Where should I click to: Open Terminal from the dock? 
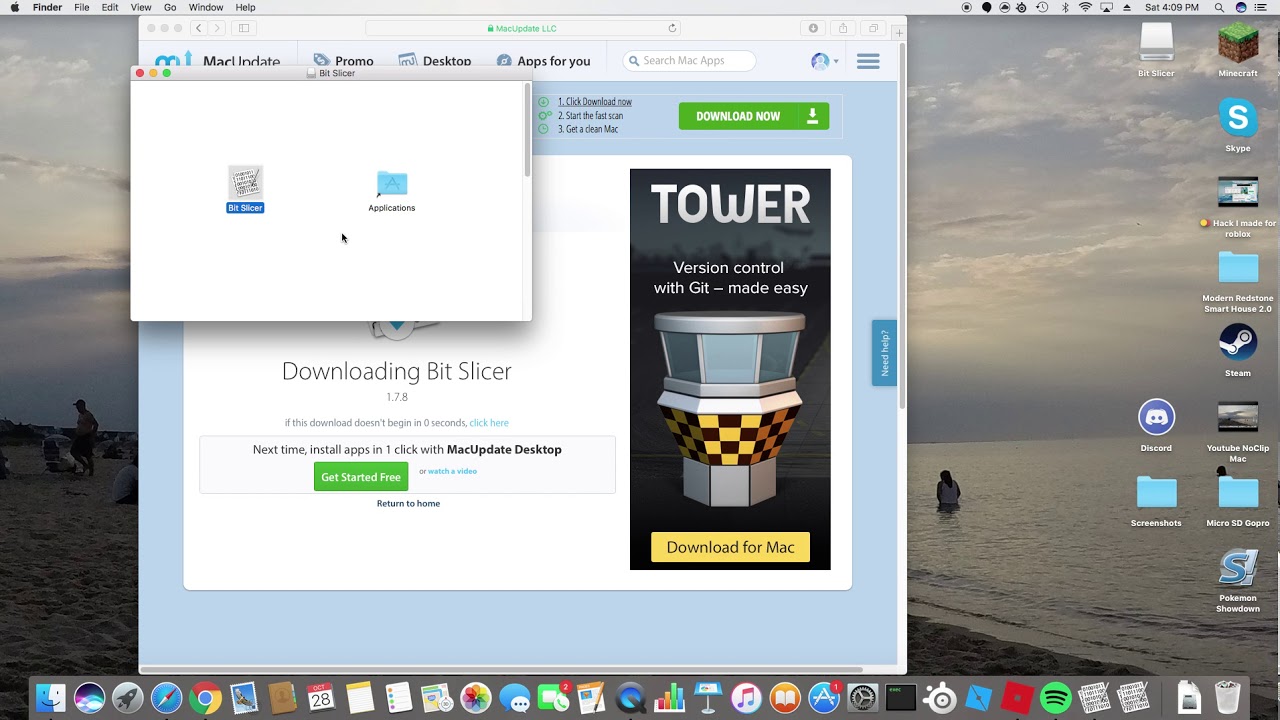(x=901, y=698)
